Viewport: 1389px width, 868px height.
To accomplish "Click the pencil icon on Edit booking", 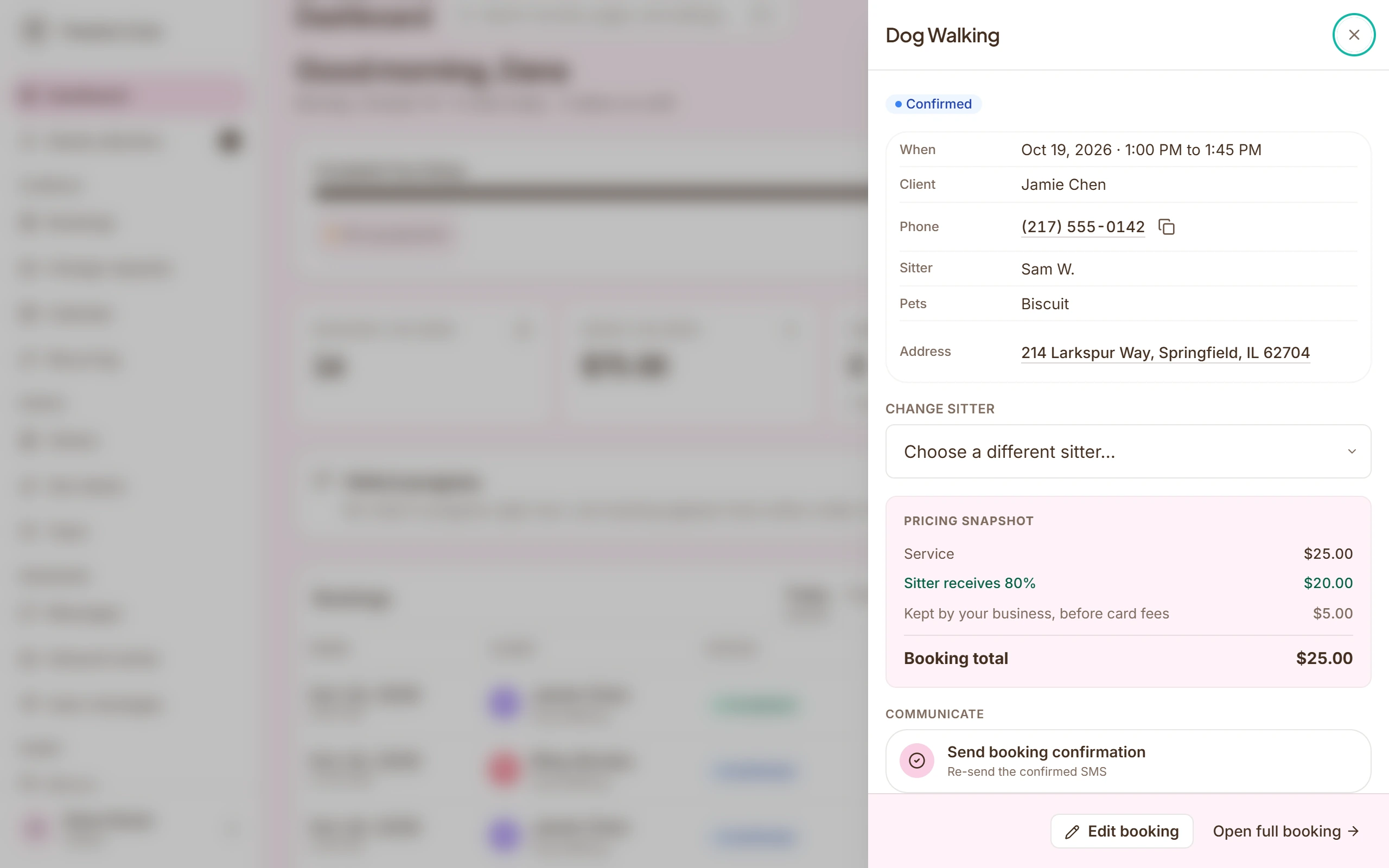I will coord(1072,832).
